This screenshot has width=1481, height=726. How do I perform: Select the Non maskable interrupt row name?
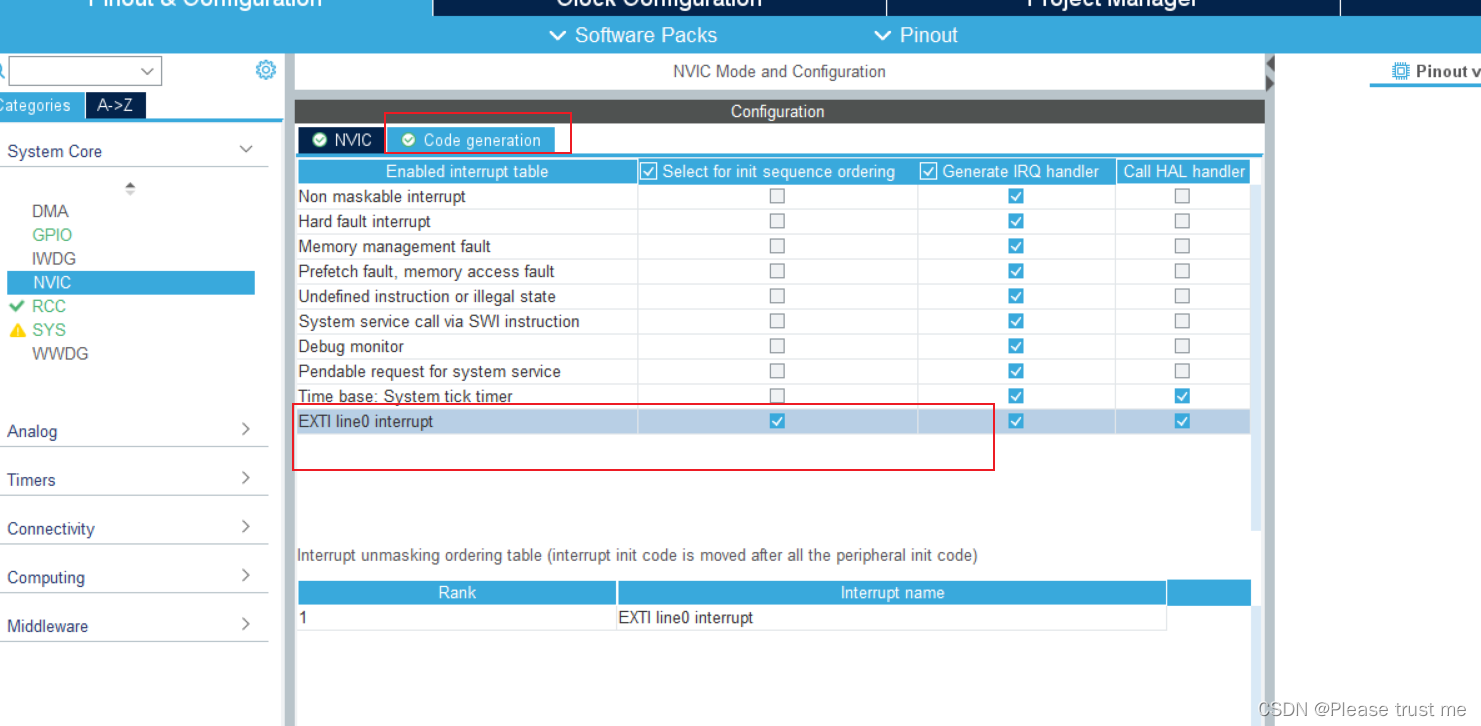[x=382, y=196]
